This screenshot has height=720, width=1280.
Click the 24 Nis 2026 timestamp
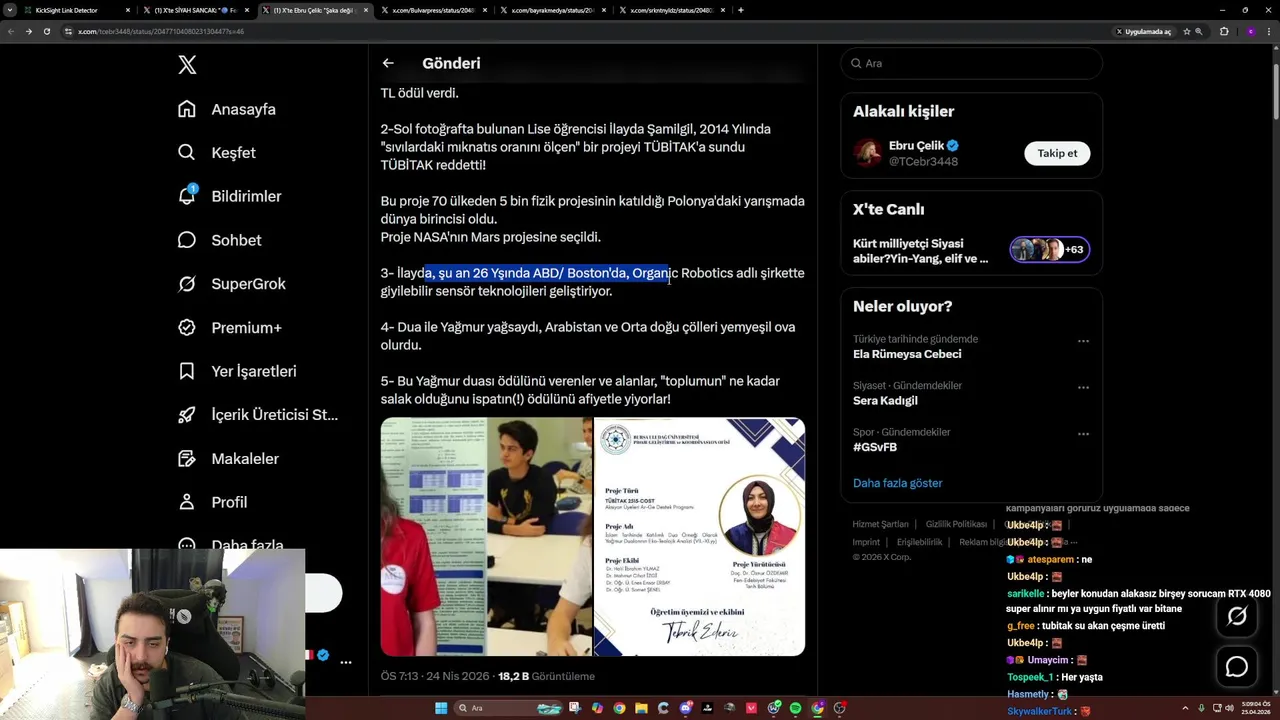click(x=435, y=676)
